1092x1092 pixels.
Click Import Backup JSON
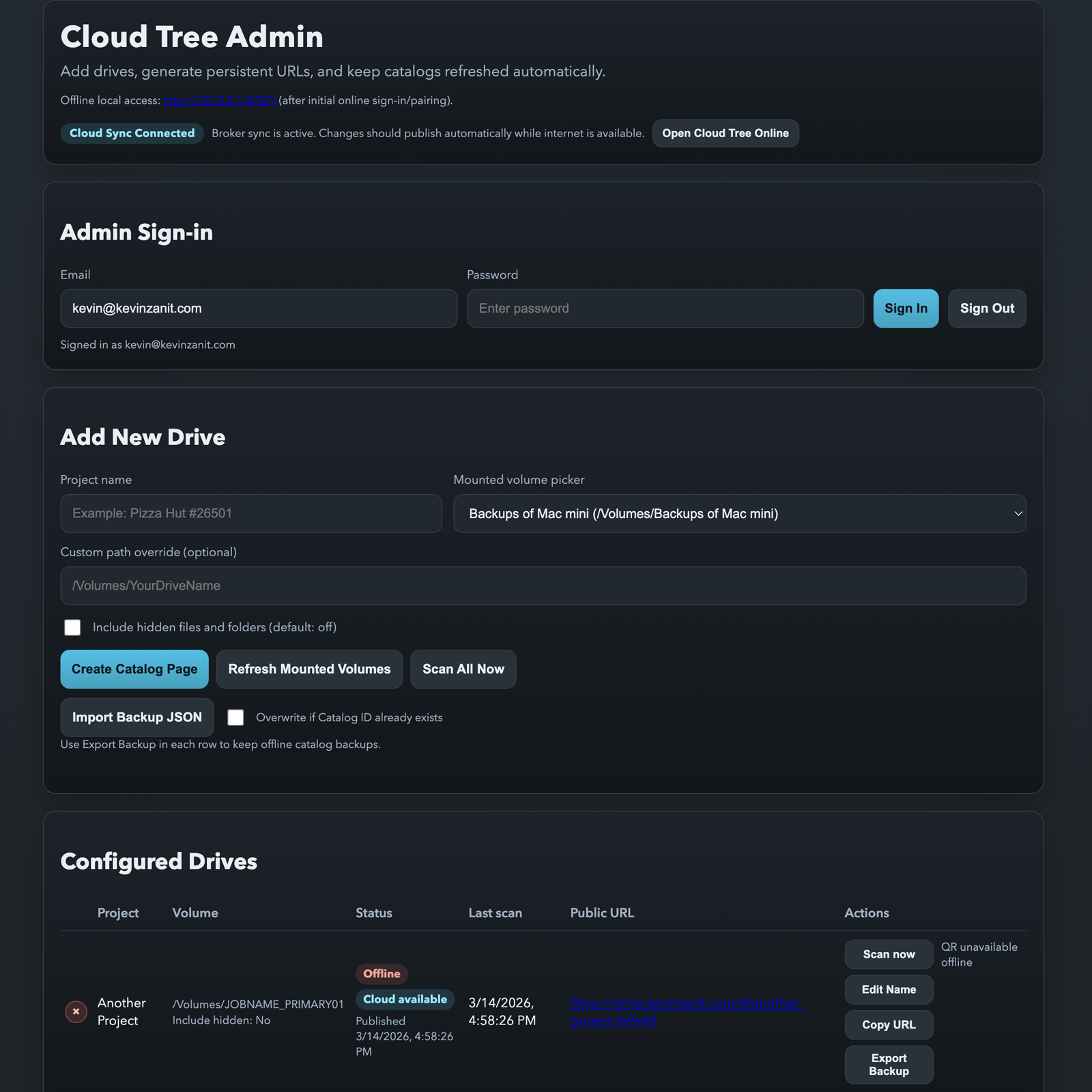coord(136,717)
